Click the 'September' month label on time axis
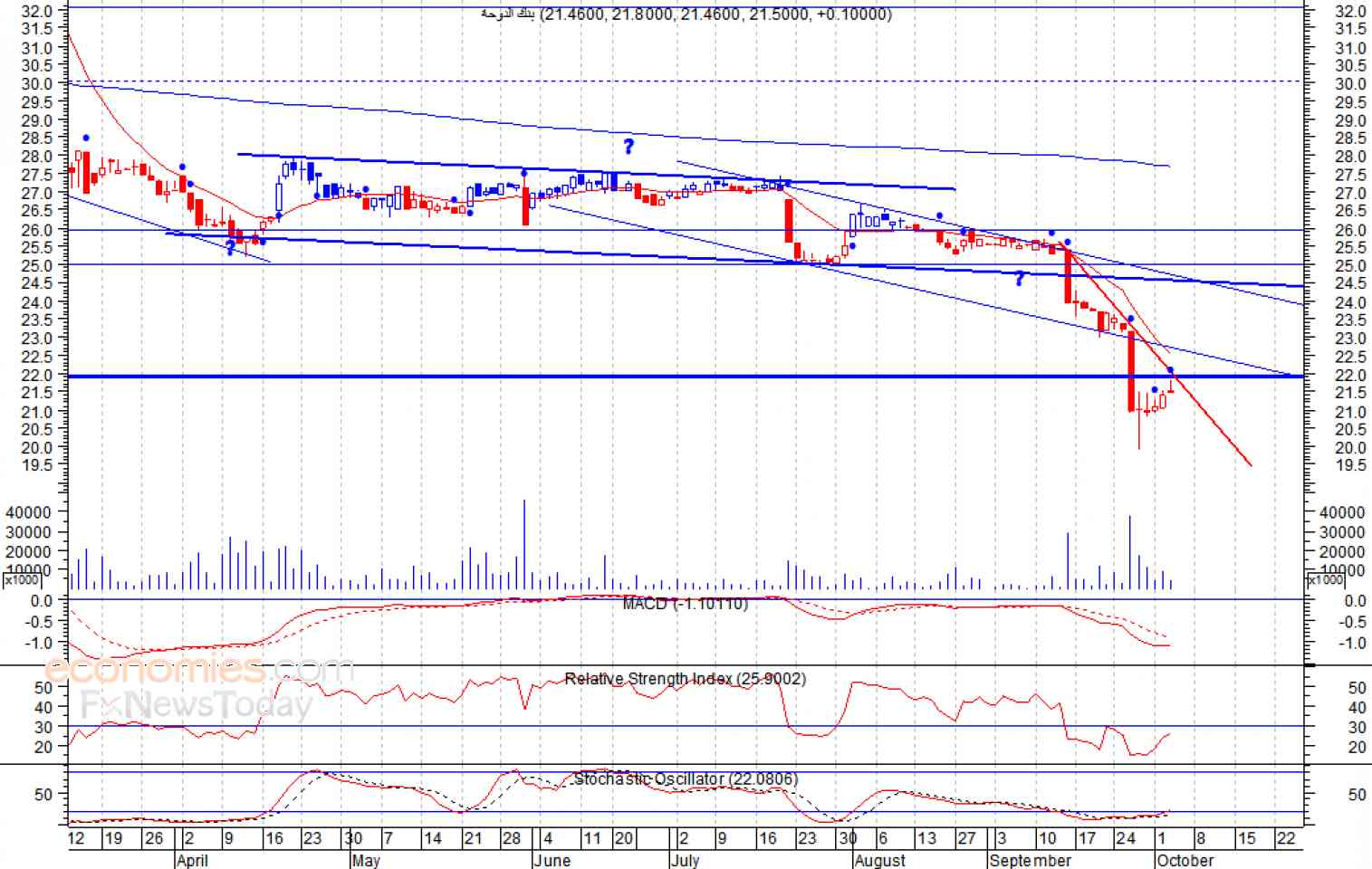Viewport: 1372px width, 869px height. point(1031,860)
